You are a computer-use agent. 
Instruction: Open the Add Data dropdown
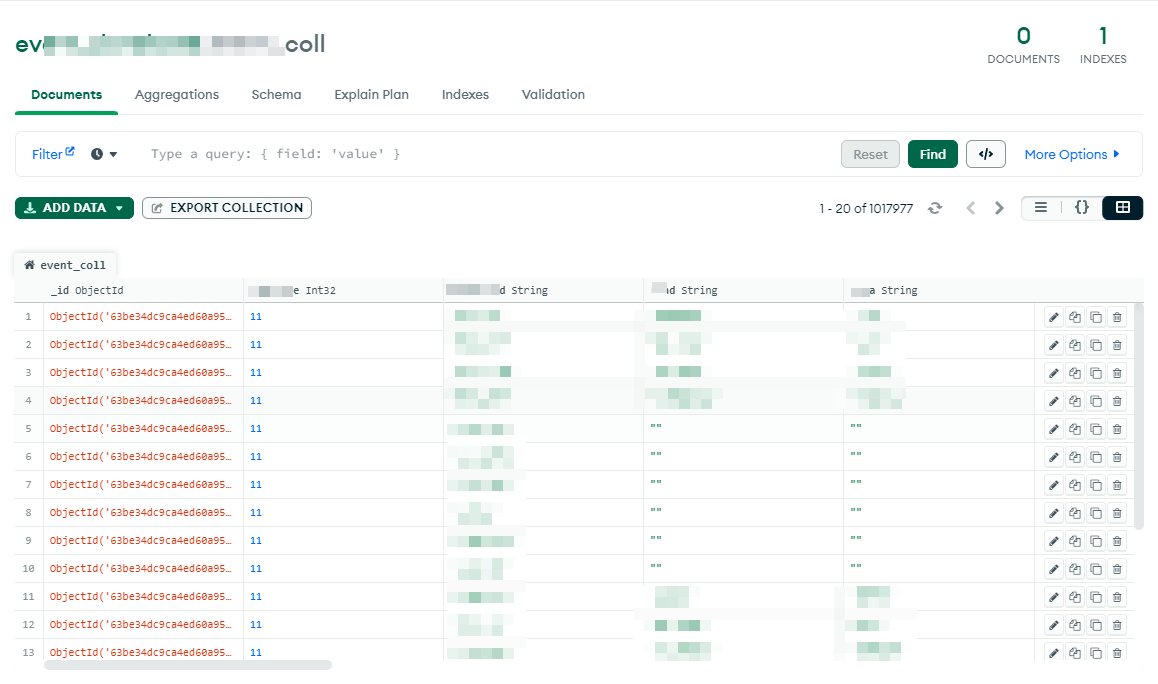click(x=74, y=208)
